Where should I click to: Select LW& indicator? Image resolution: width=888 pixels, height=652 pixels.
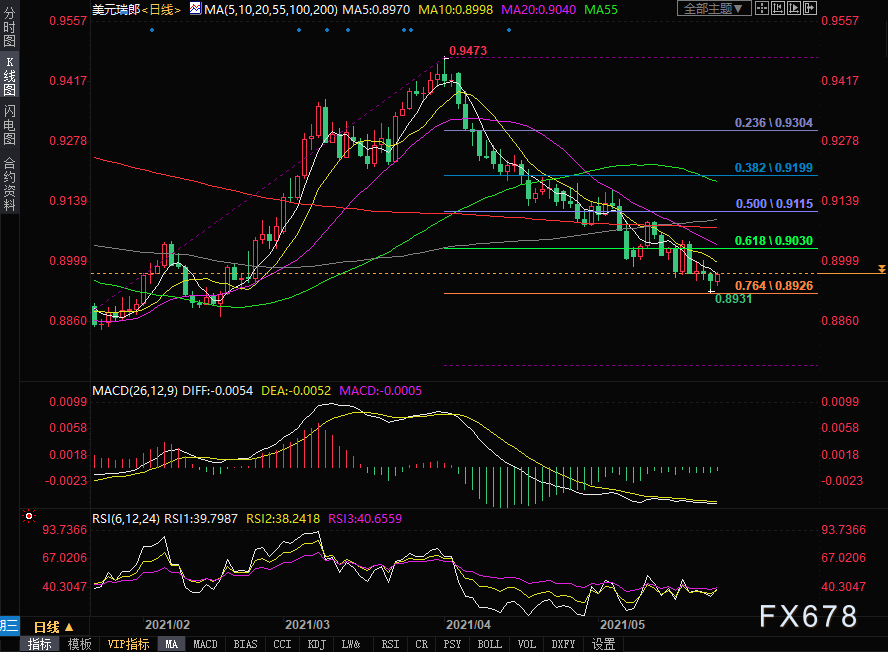point(351,644)
